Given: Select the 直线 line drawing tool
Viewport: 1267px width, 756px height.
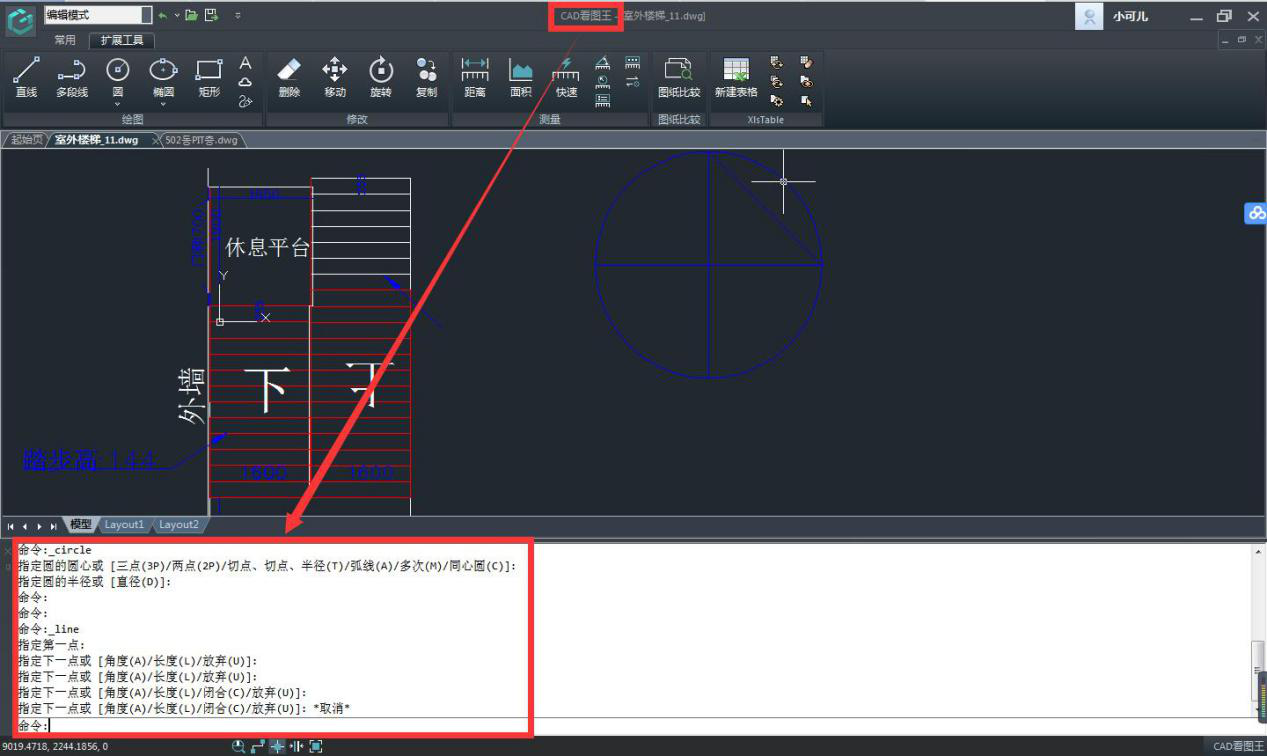Looking at the screenshot, I should 26,77.
